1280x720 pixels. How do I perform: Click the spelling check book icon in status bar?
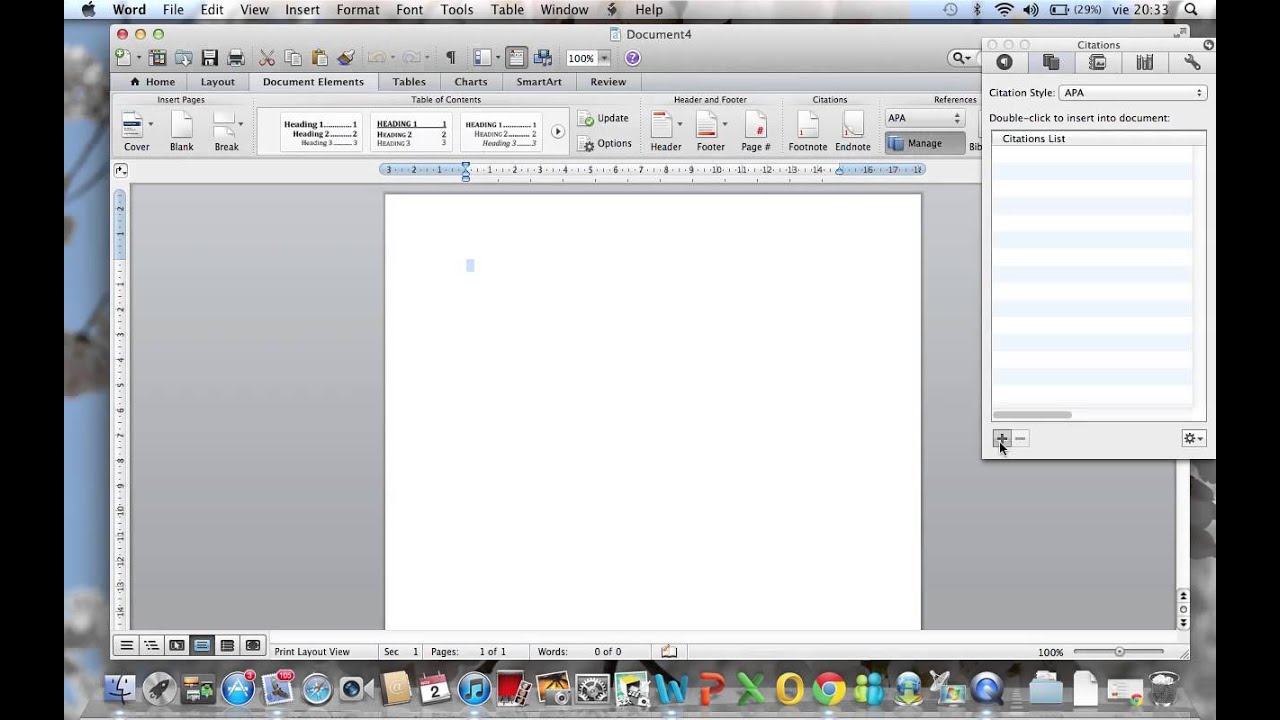tap(669, 652)
